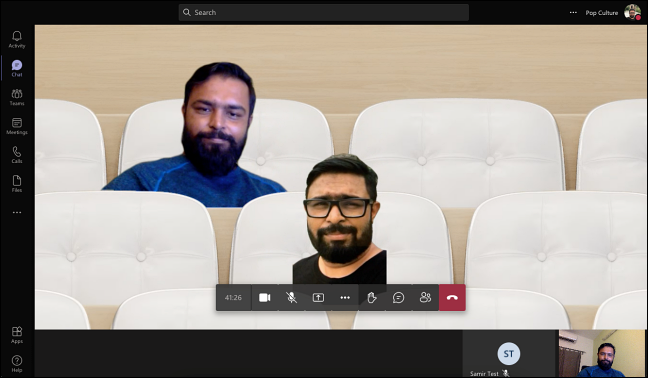The image size is (648, 378).
Task: Open more actions in meeting toolbar
Action: [345, 297]
